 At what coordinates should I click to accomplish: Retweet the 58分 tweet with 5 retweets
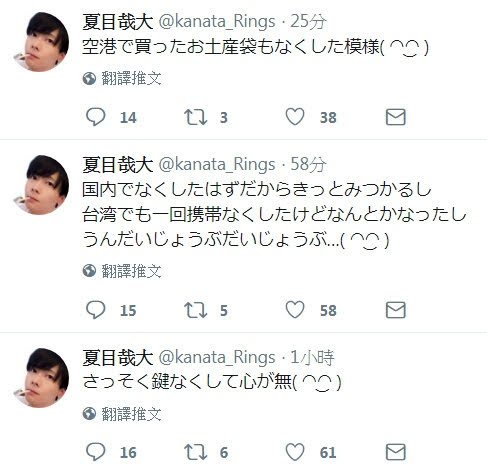pyautogui.click(x=196, y=310)
